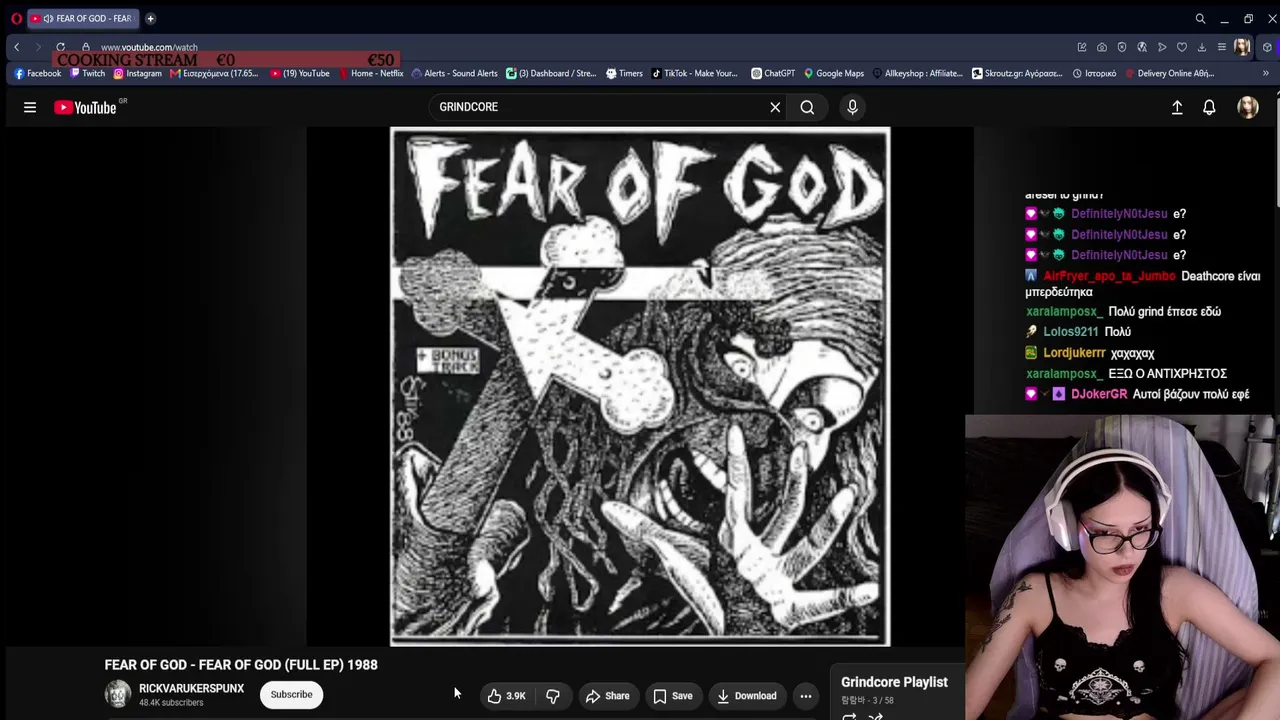Click the Lordjukerrr chat username
The height and width of the screenshot is (720, 1280).
(1074, 353)
